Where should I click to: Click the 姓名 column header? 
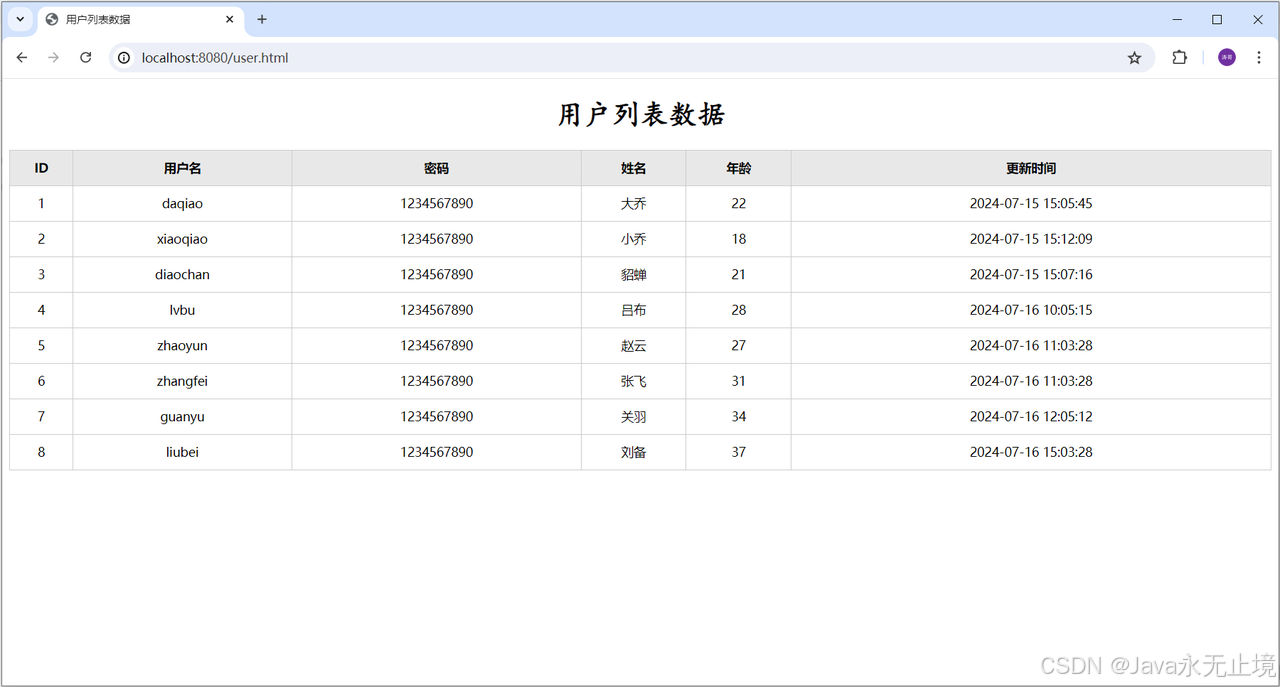pyautogui.click(x=634, y=168)
